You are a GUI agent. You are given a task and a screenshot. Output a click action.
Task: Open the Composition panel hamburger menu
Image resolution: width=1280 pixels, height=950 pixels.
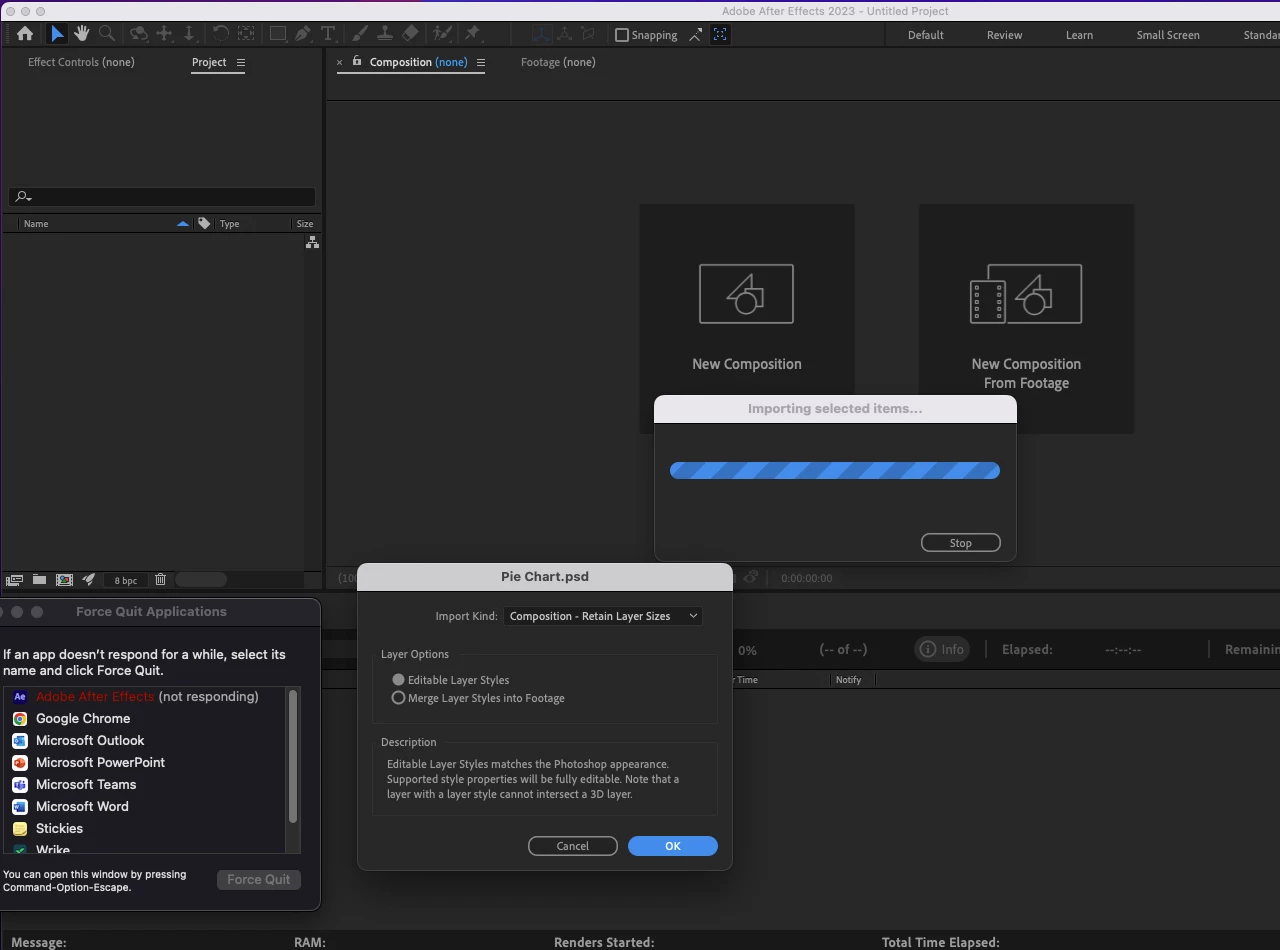coord(480,62)
